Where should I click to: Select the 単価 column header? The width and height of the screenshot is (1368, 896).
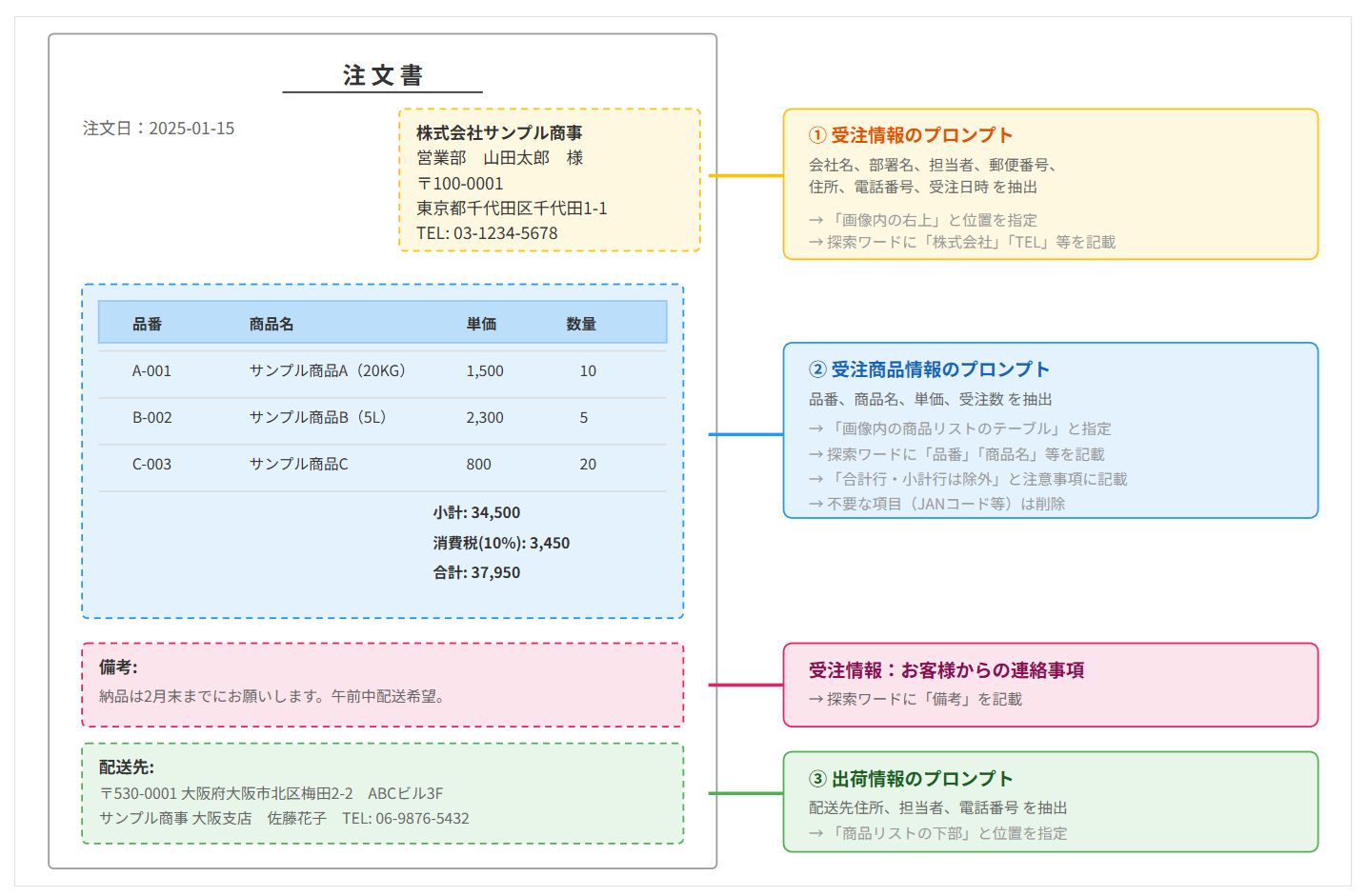(481, 323)
